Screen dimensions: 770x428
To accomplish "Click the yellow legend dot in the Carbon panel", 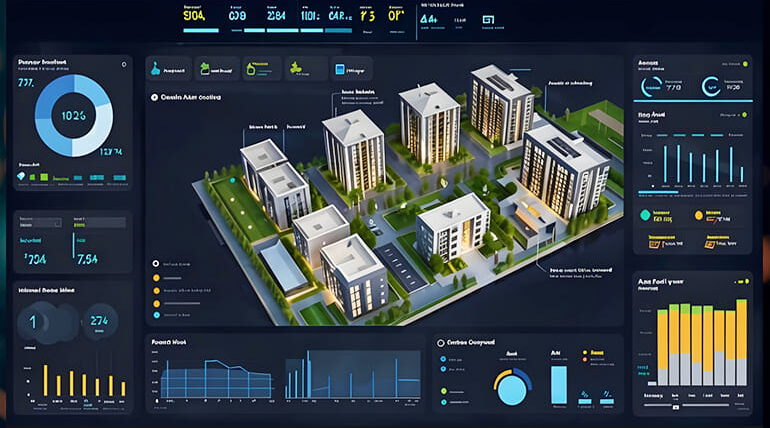I will [585, 352].
